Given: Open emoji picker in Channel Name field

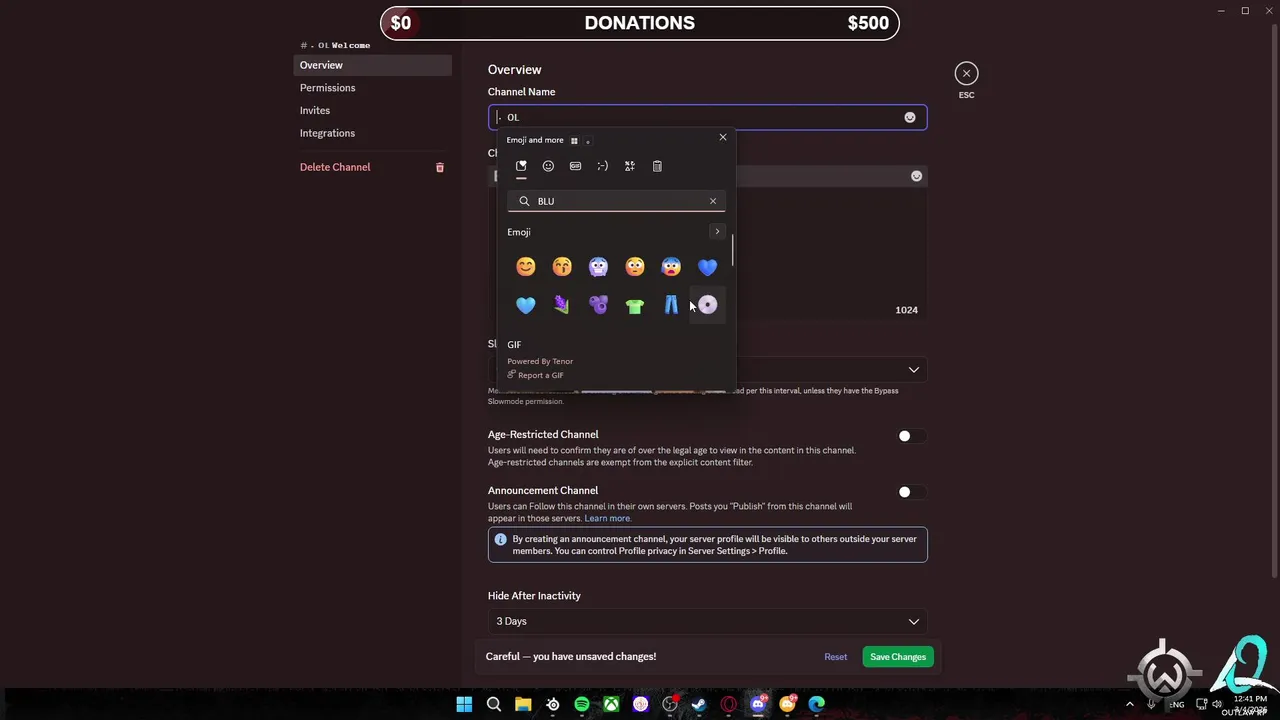Looking at the screenshot, I should 910,117.
